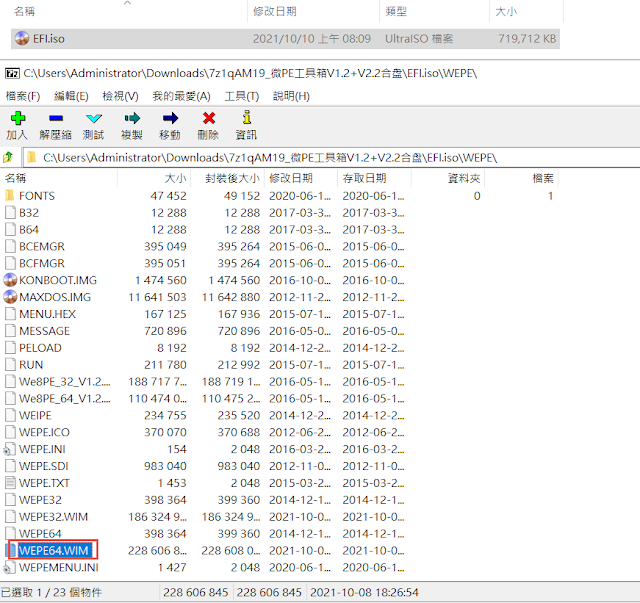The height and width of the screenshot is (603, 640).
Task: Open the 說明(H) Help menu
Action: (291, 96)
